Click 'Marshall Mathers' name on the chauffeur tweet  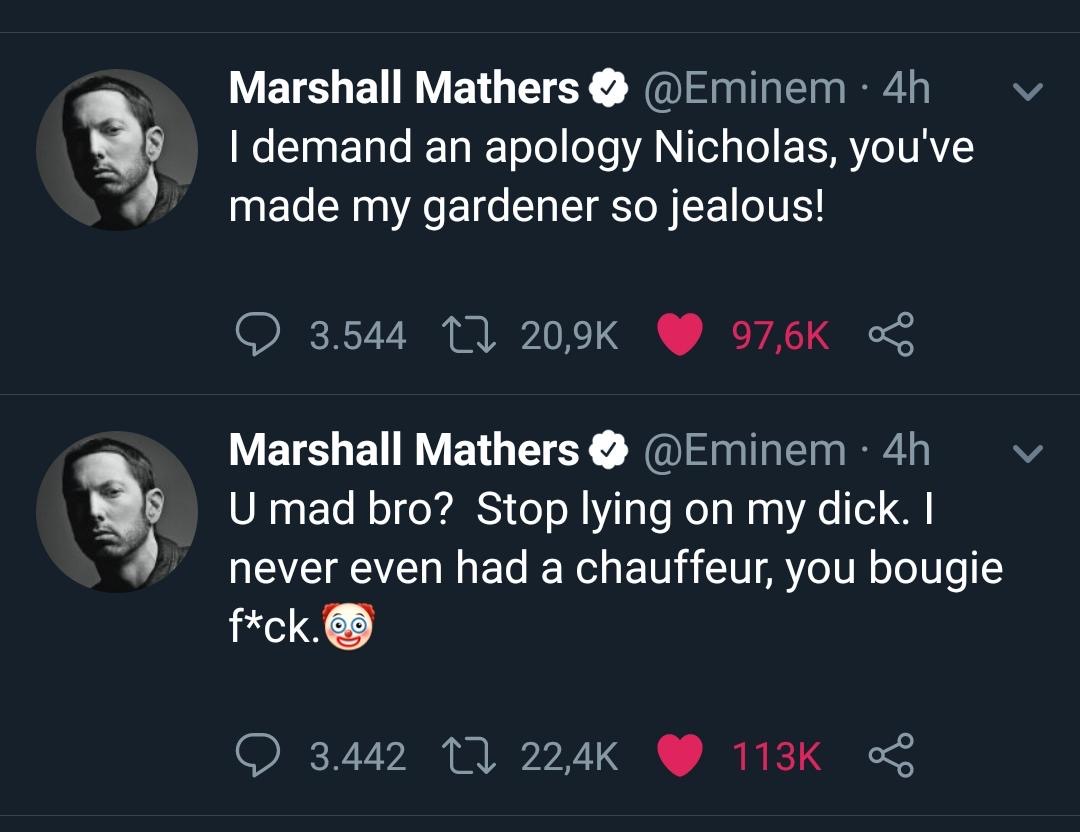click(403, 450)
